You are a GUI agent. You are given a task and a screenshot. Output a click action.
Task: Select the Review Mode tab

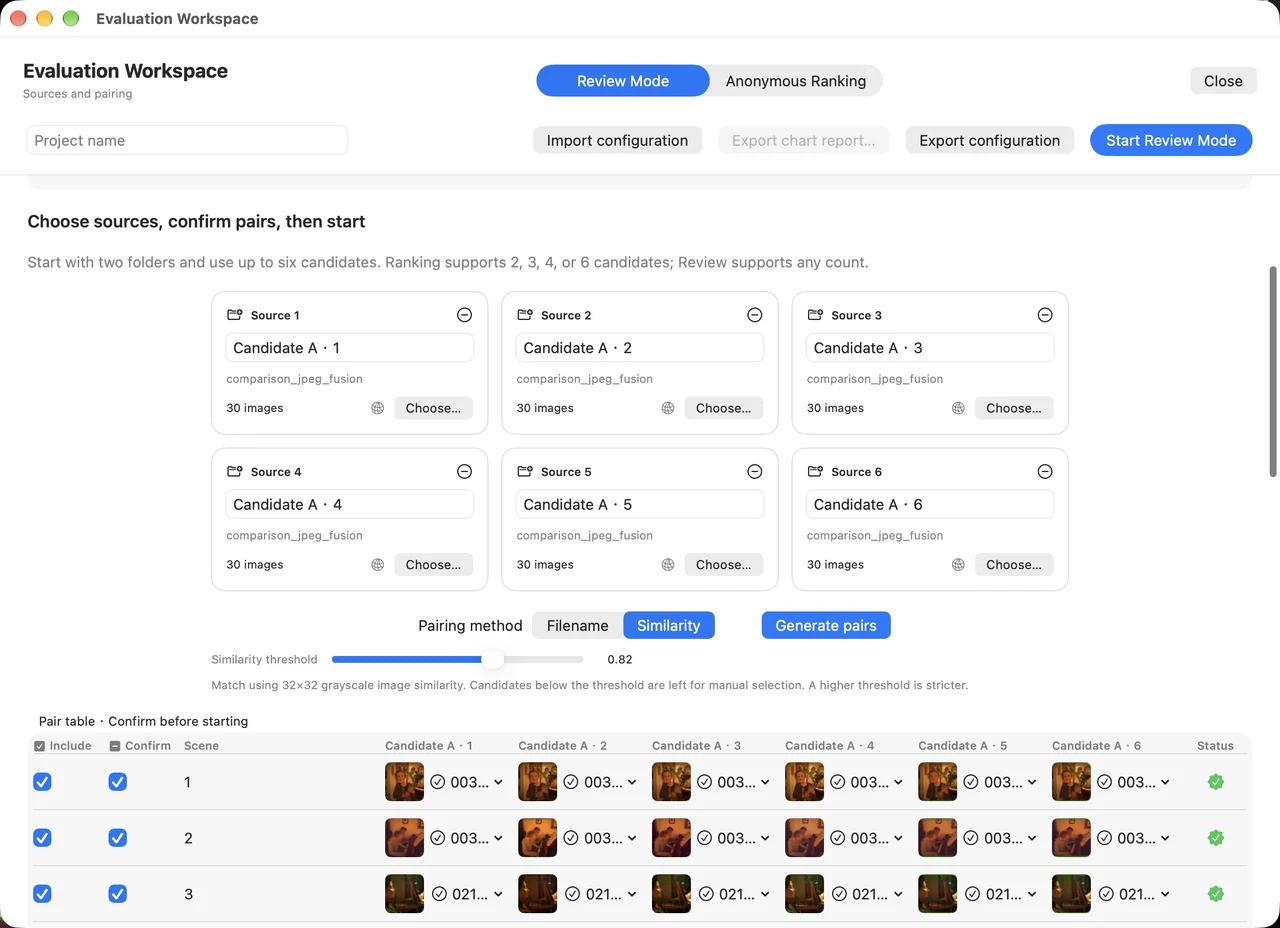[623, 81]
